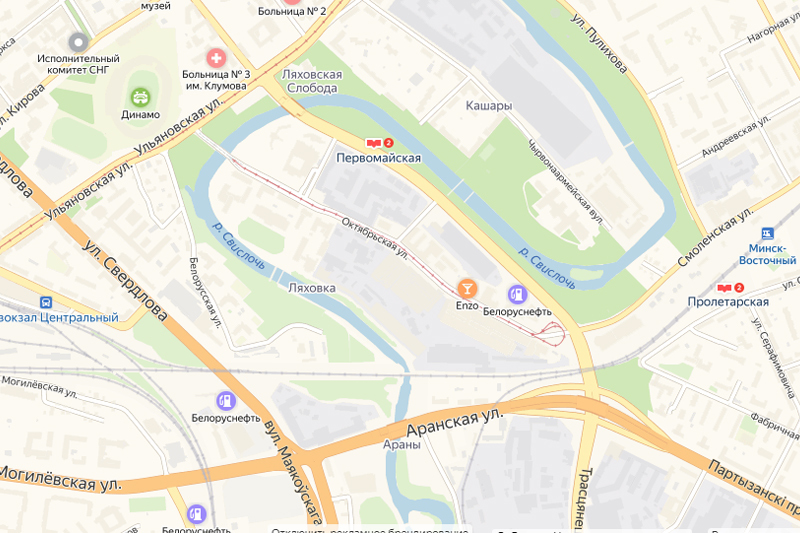Click the Кашары district label
The width and height of the screenshot is (800, 533).
pyautogui.click(x=489, y=106)
